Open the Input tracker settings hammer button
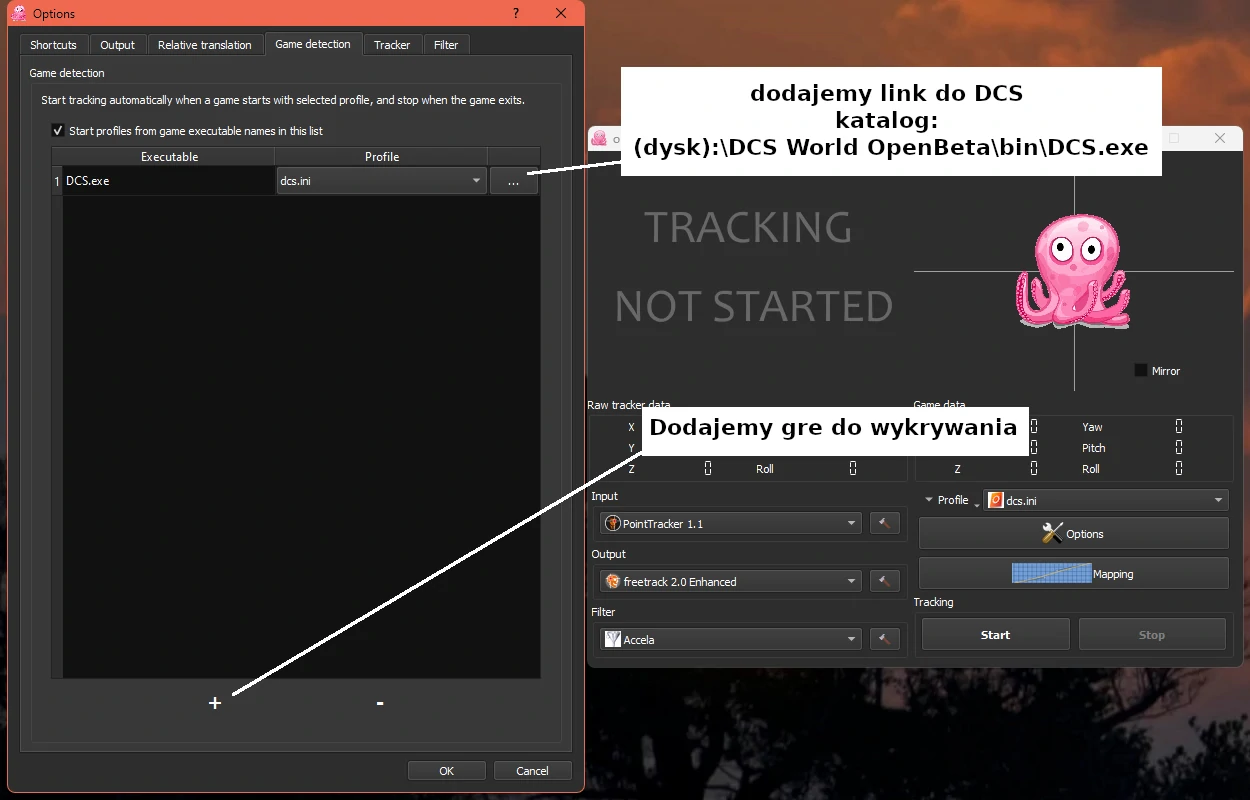This screenshot has width=1250, height=800. click(x=885, y=523)
